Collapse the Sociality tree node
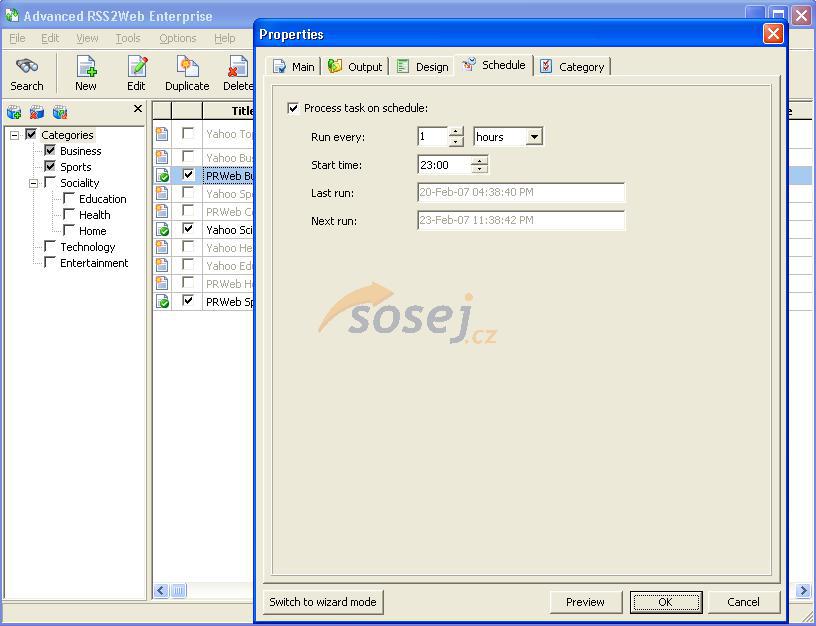 tap(34, 183)
